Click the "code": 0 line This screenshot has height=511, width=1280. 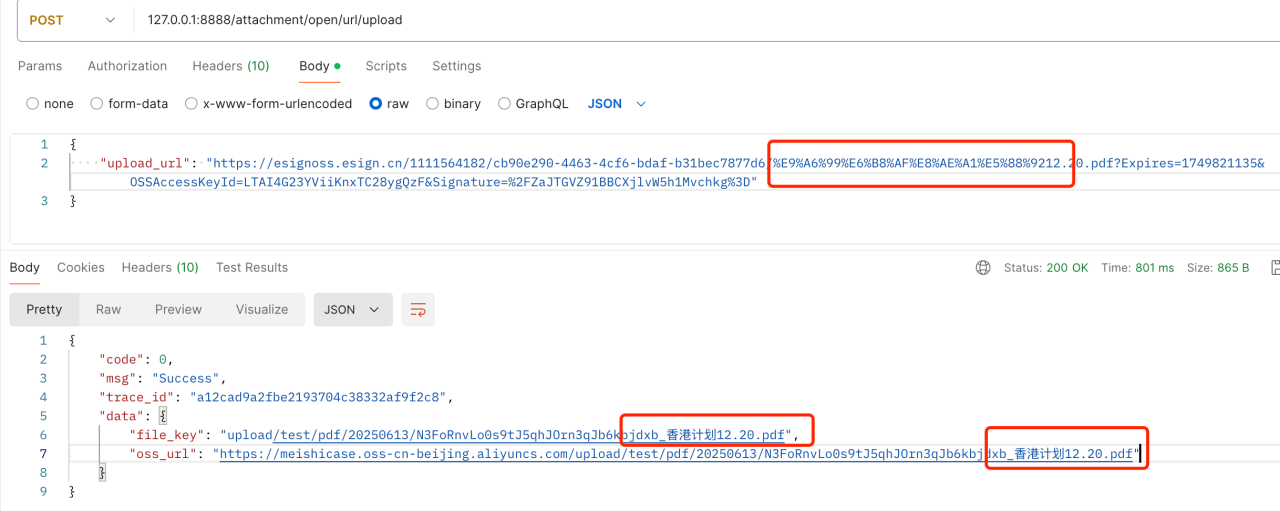click(x=135, y=359)
